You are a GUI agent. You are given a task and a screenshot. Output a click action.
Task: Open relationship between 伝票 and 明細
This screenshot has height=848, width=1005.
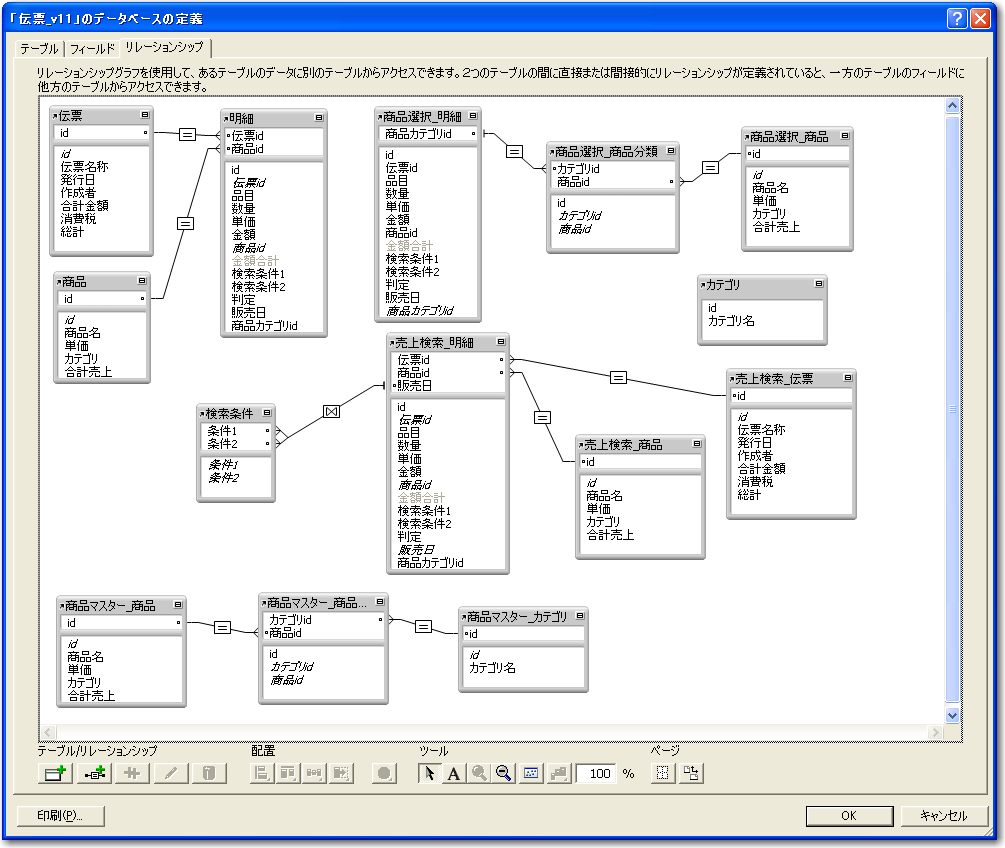[186, 135]
